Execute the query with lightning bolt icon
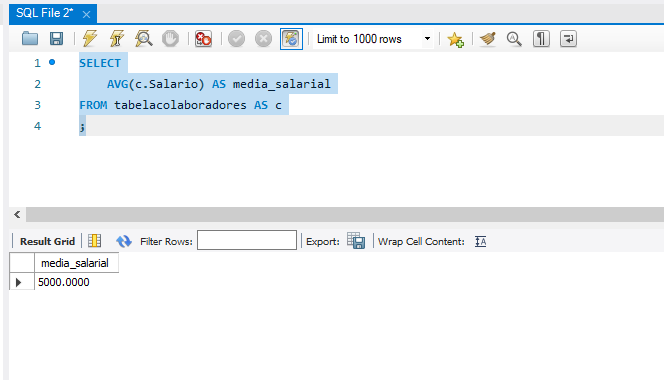The image size is (664, 380). [x=90, y=39]
